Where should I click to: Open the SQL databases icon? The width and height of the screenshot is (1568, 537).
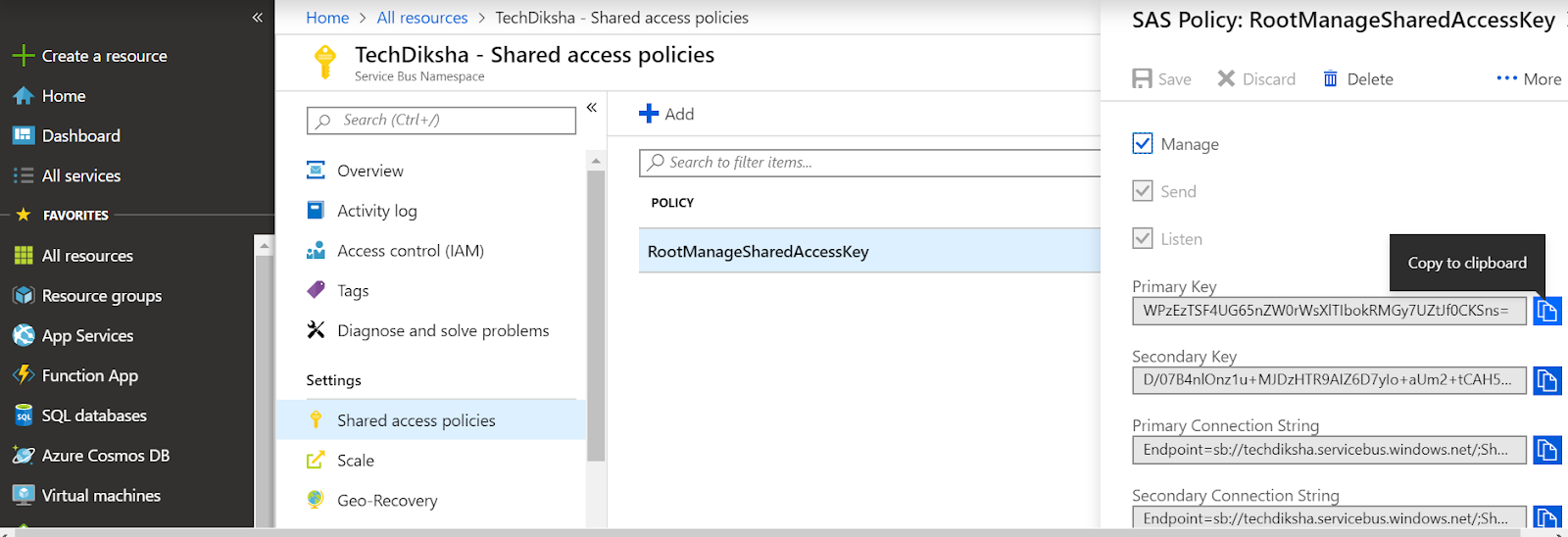pos(24,415)
